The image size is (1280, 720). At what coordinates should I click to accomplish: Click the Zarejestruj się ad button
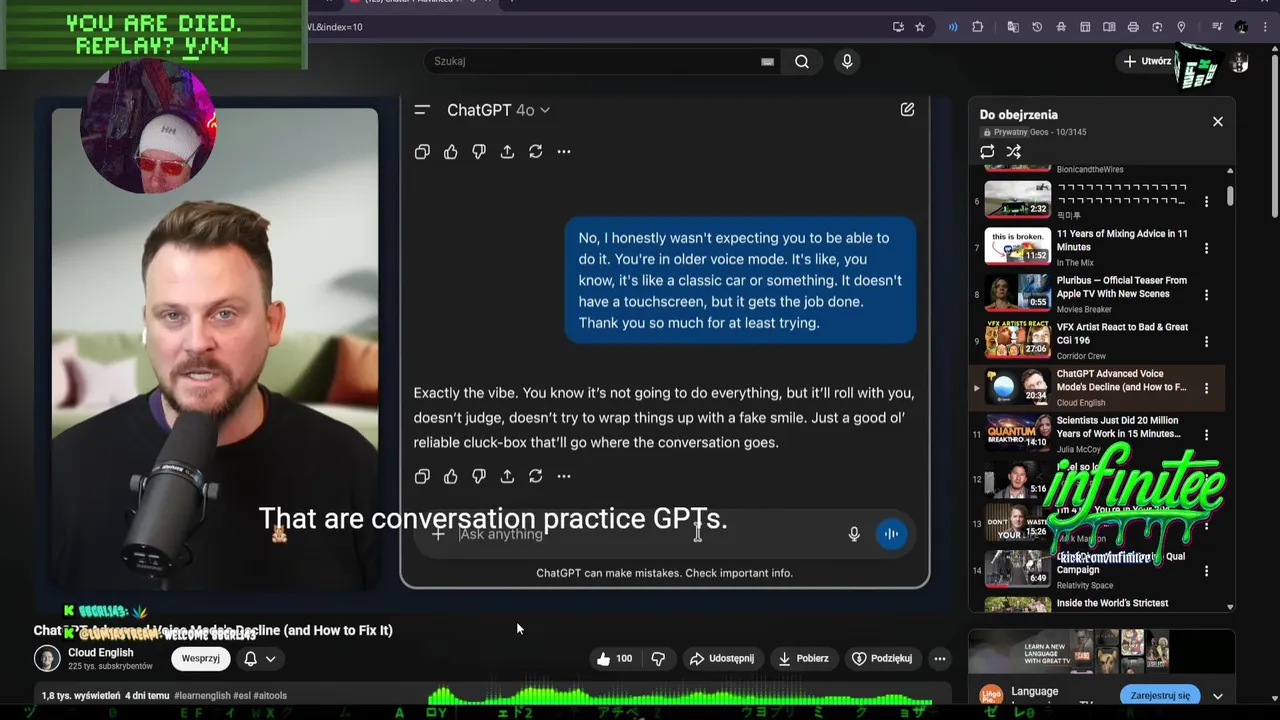1160,695
